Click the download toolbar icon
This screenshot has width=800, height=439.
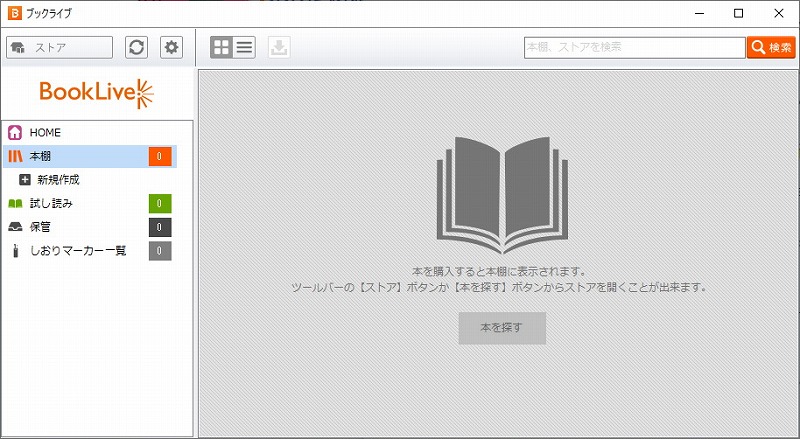[279, 47]
